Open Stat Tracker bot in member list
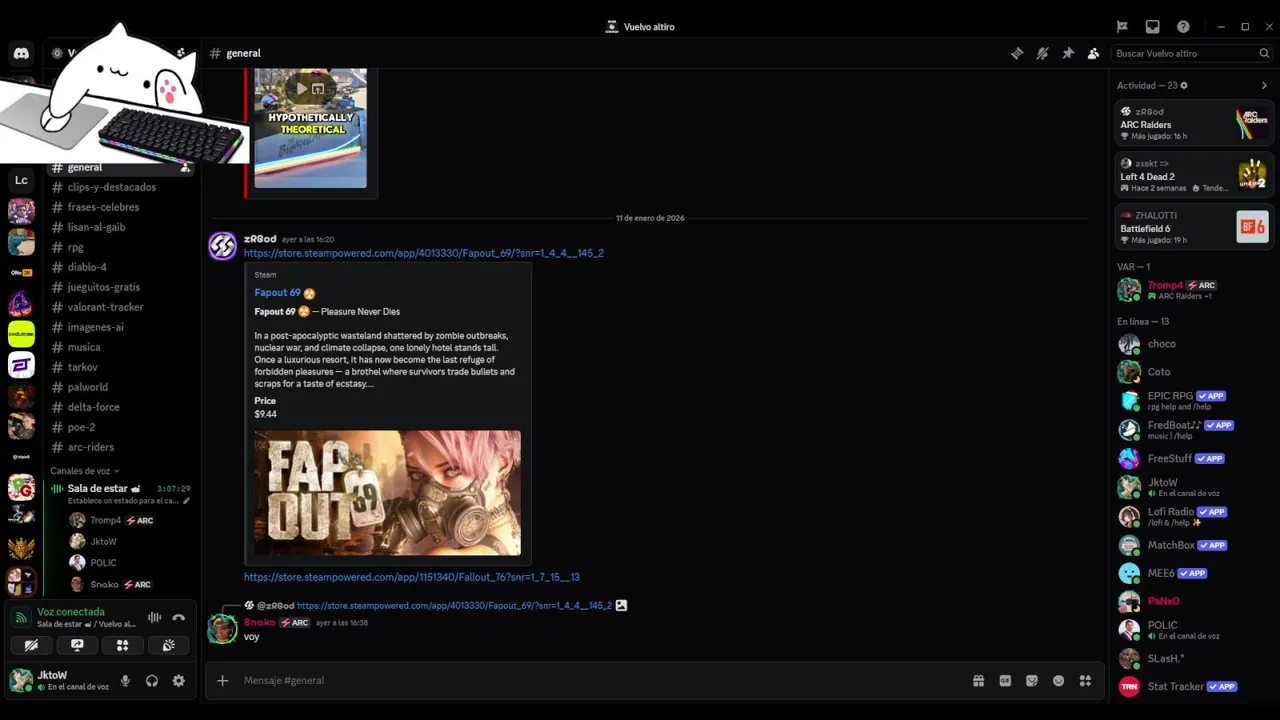 [x=1193, y=687]
